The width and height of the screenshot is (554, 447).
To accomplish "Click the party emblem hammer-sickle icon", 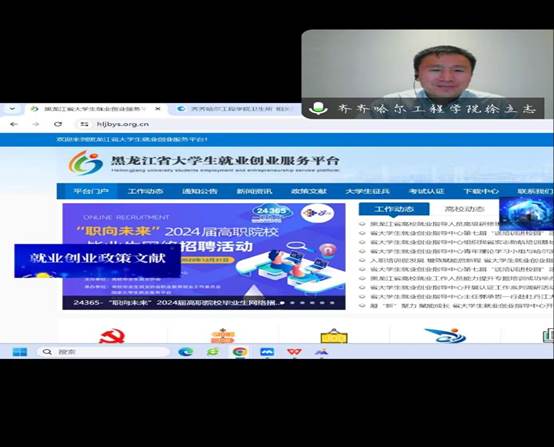I will (x=112, y=336).
